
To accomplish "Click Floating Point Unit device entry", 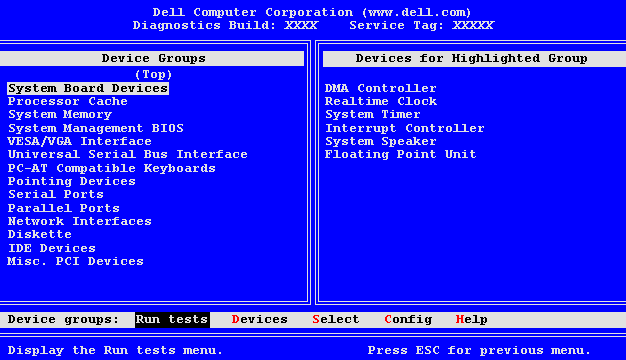I will (400, 154).
